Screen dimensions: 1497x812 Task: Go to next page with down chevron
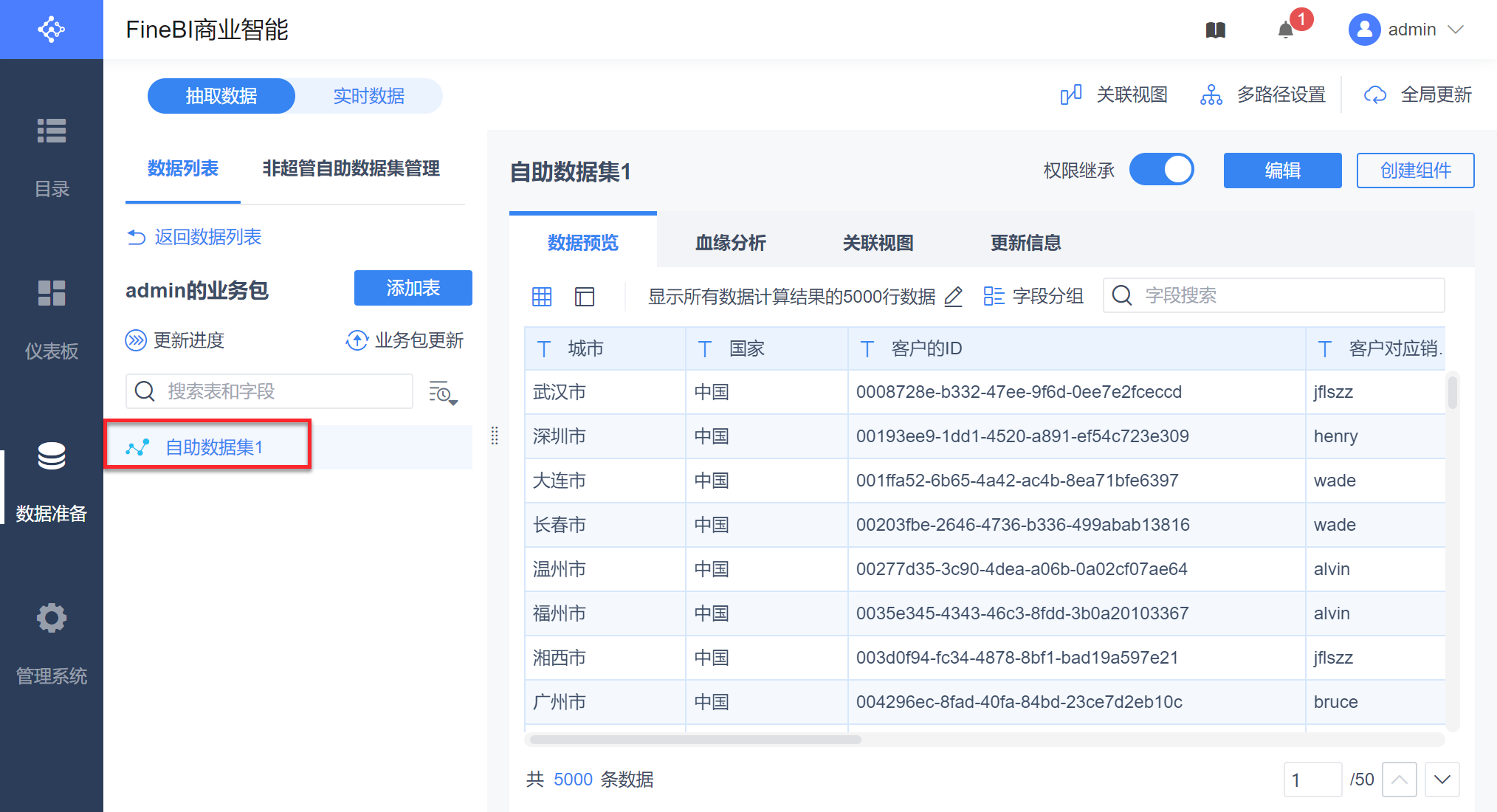(x=1442, y=780)
